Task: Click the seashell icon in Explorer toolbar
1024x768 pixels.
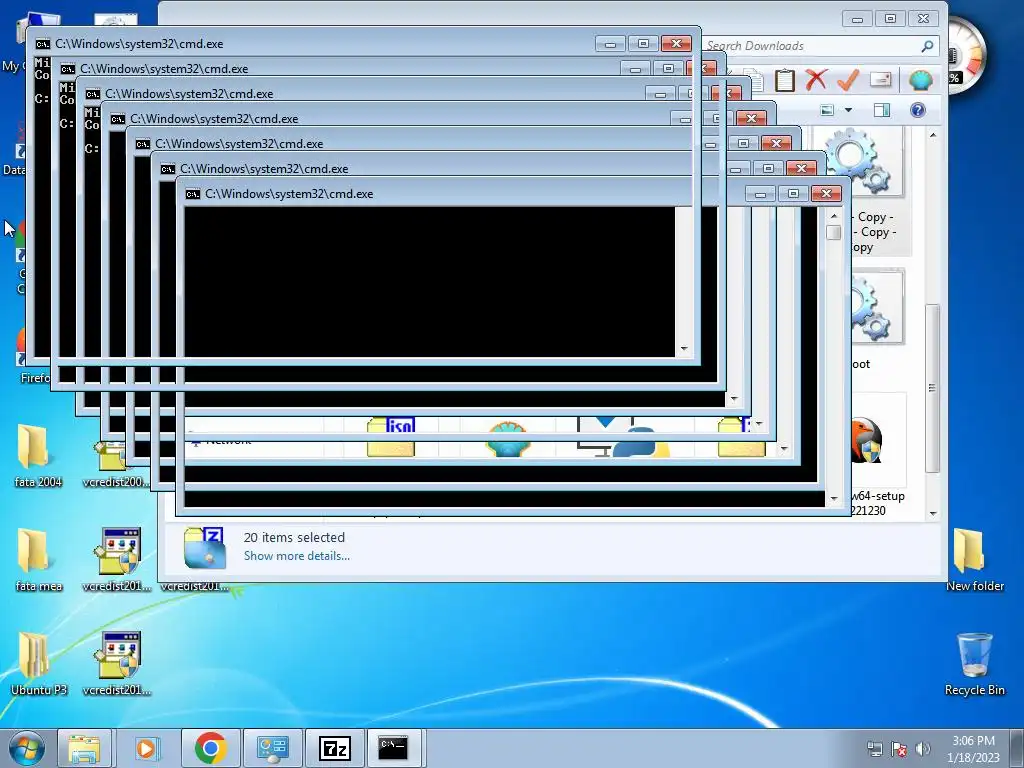Action: 920,80
